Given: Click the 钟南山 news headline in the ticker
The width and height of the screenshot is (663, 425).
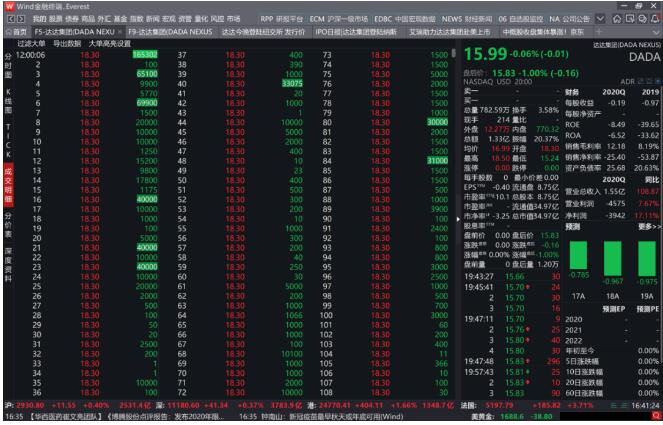Looking at the screenshot, I should (x=330, y=417).
